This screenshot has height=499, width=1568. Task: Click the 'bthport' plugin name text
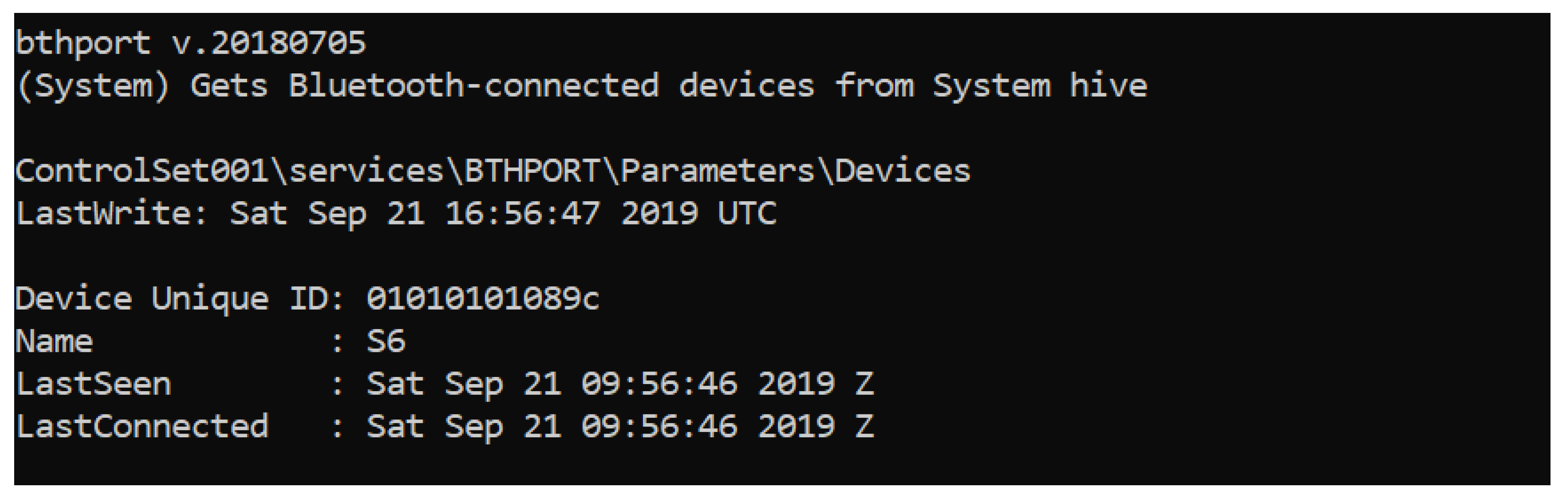82,44
